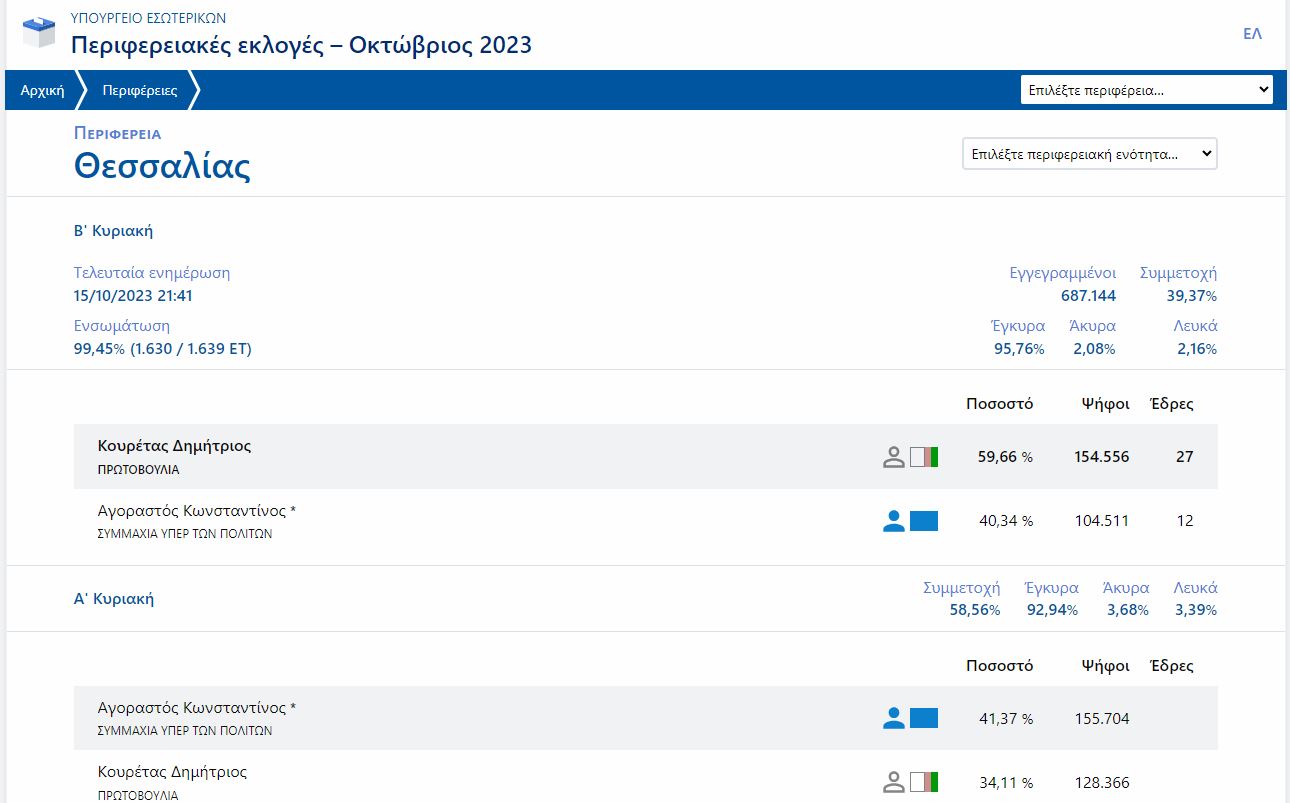Click first-round Συμμετοχή value 58,56%
Viewport: 1290px width, 803px height.
pyautogui.click(x=975, y=610)
